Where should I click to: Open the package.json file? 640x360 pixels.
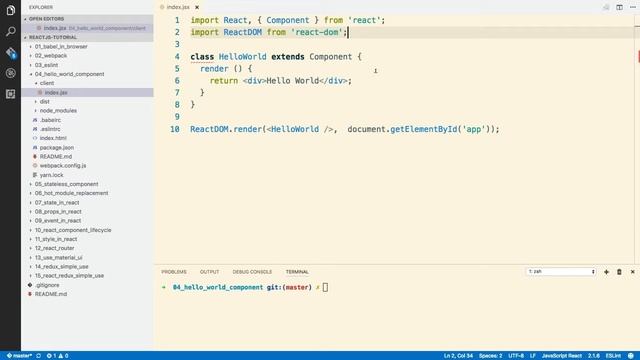57,147
